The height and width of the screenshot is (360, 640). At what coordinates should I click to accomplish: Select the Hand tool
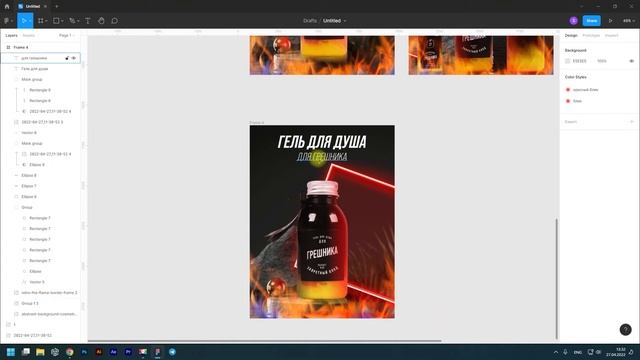(x=101, y=20)
